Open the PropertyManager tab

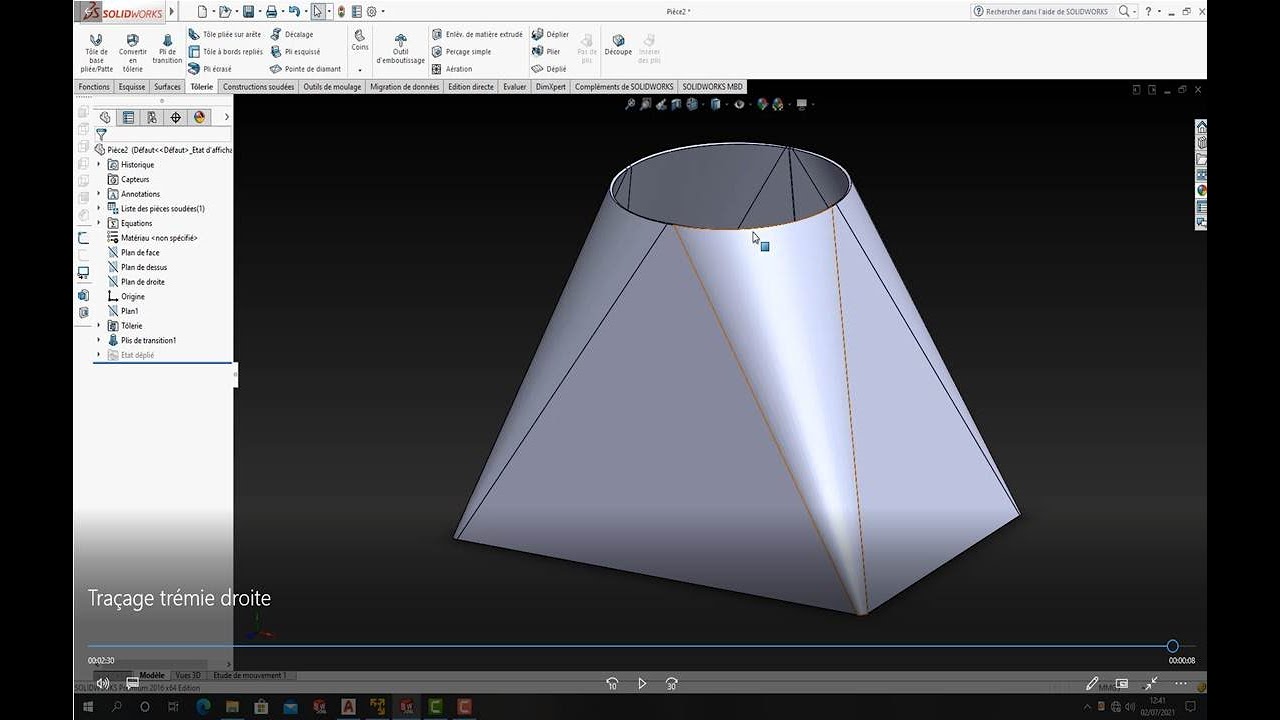pyautogui.click(x=128, y=117)
